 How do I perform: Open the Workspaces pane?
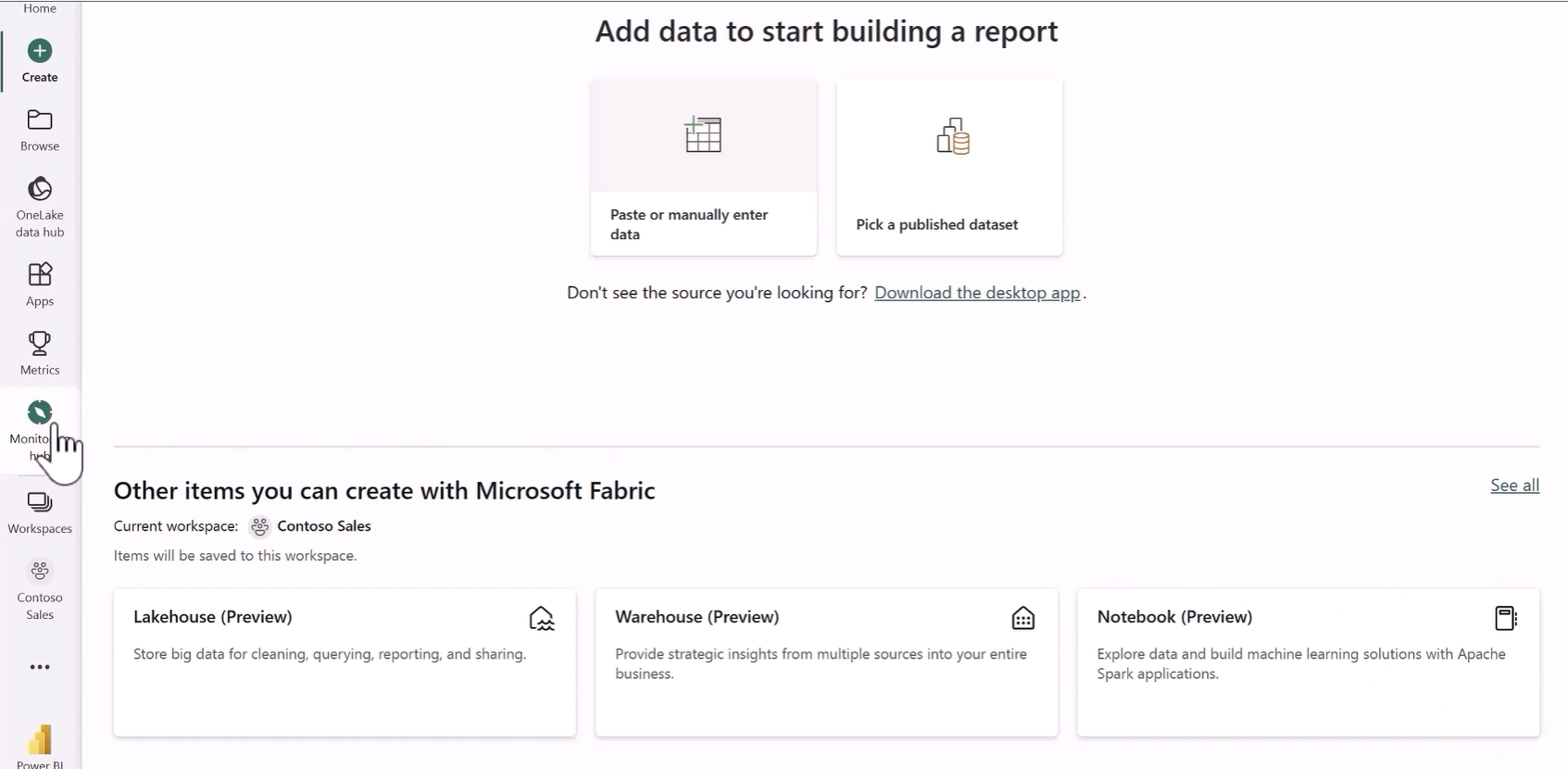point(40,511)
